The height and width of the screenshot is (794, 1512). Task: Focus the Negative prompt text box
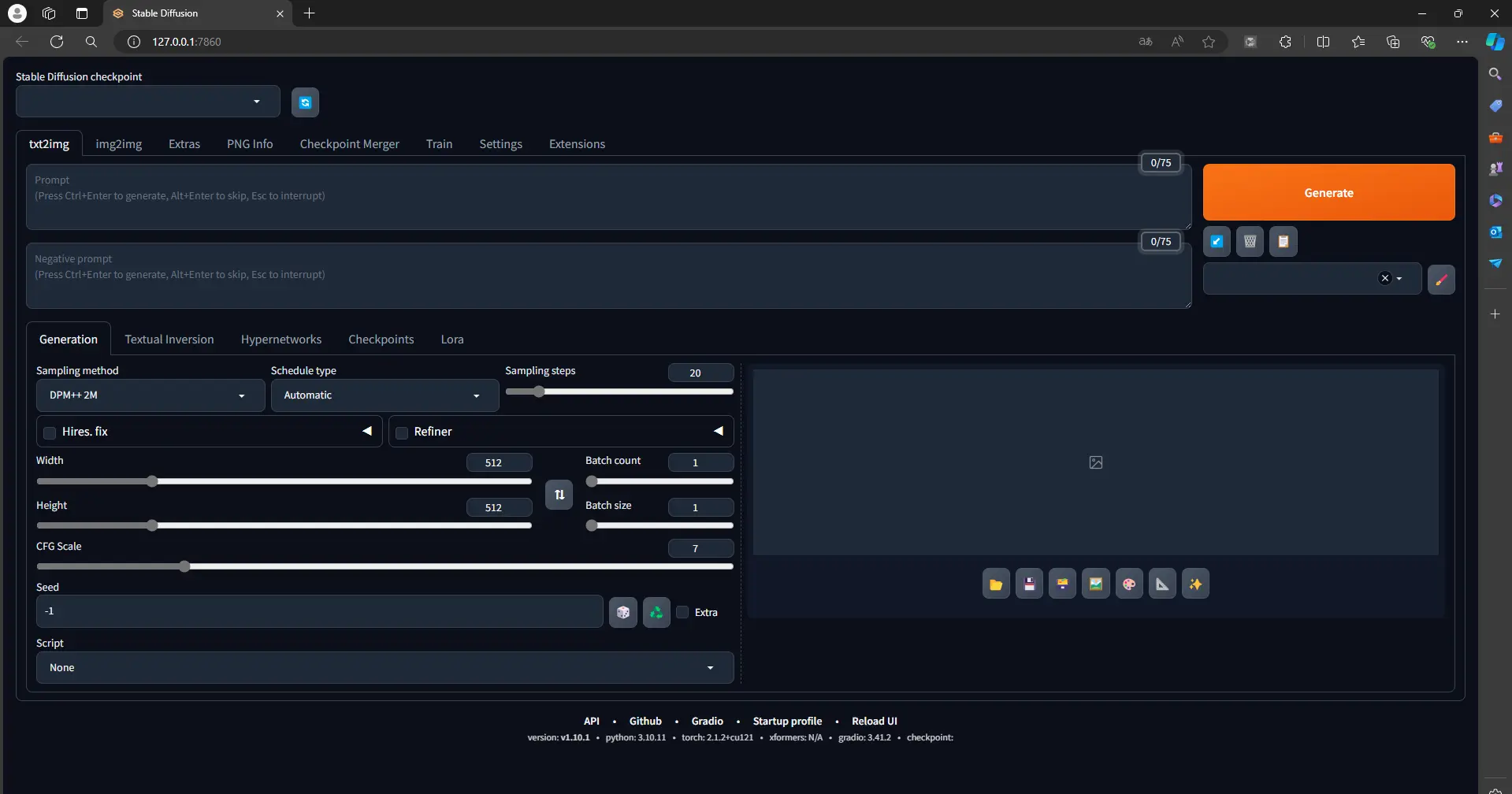pyautogui.click(x=608, y=276)
